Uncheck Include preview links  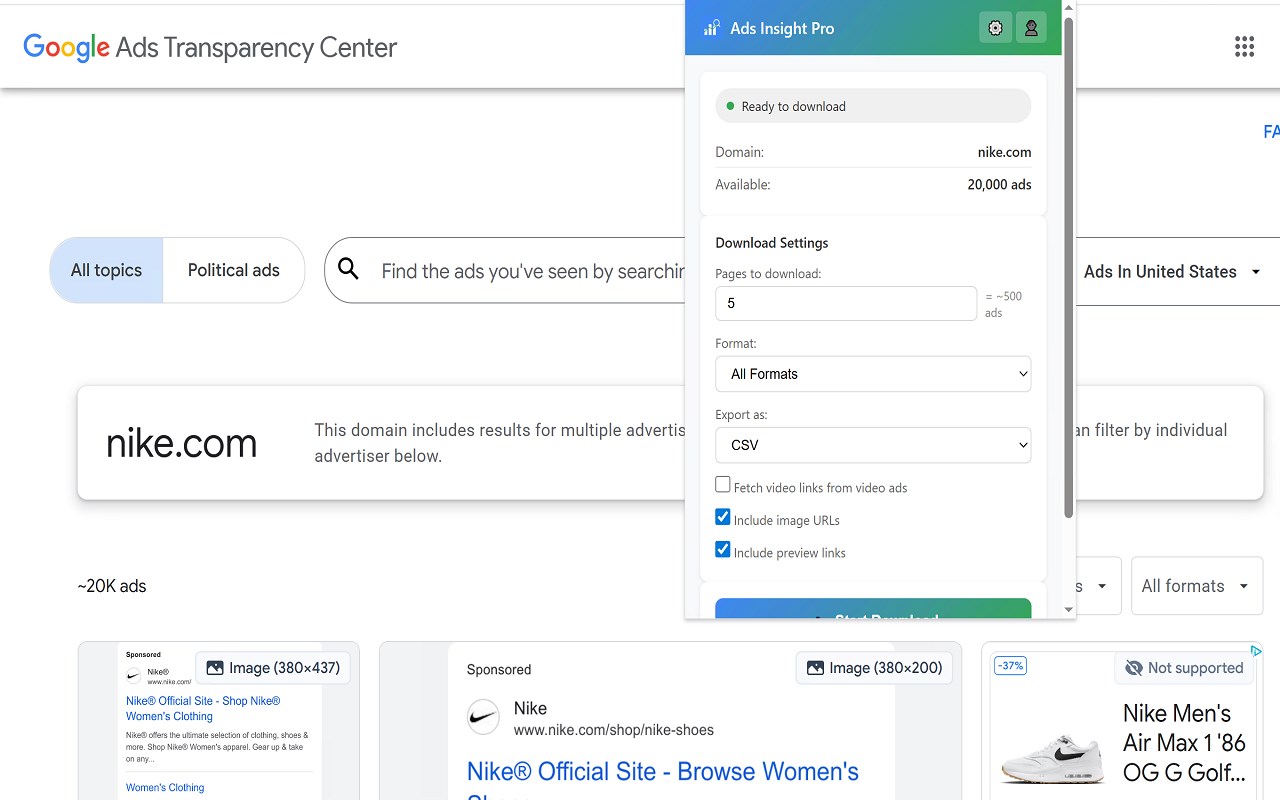[x=723, y=549]
